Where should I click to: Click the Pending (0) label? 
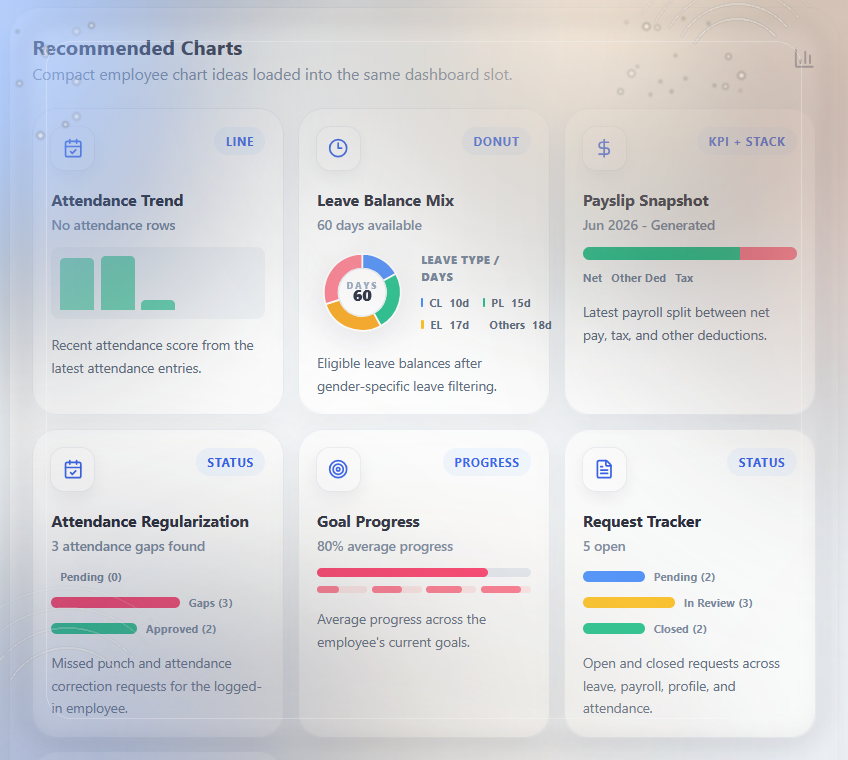[x=91, y=577]
